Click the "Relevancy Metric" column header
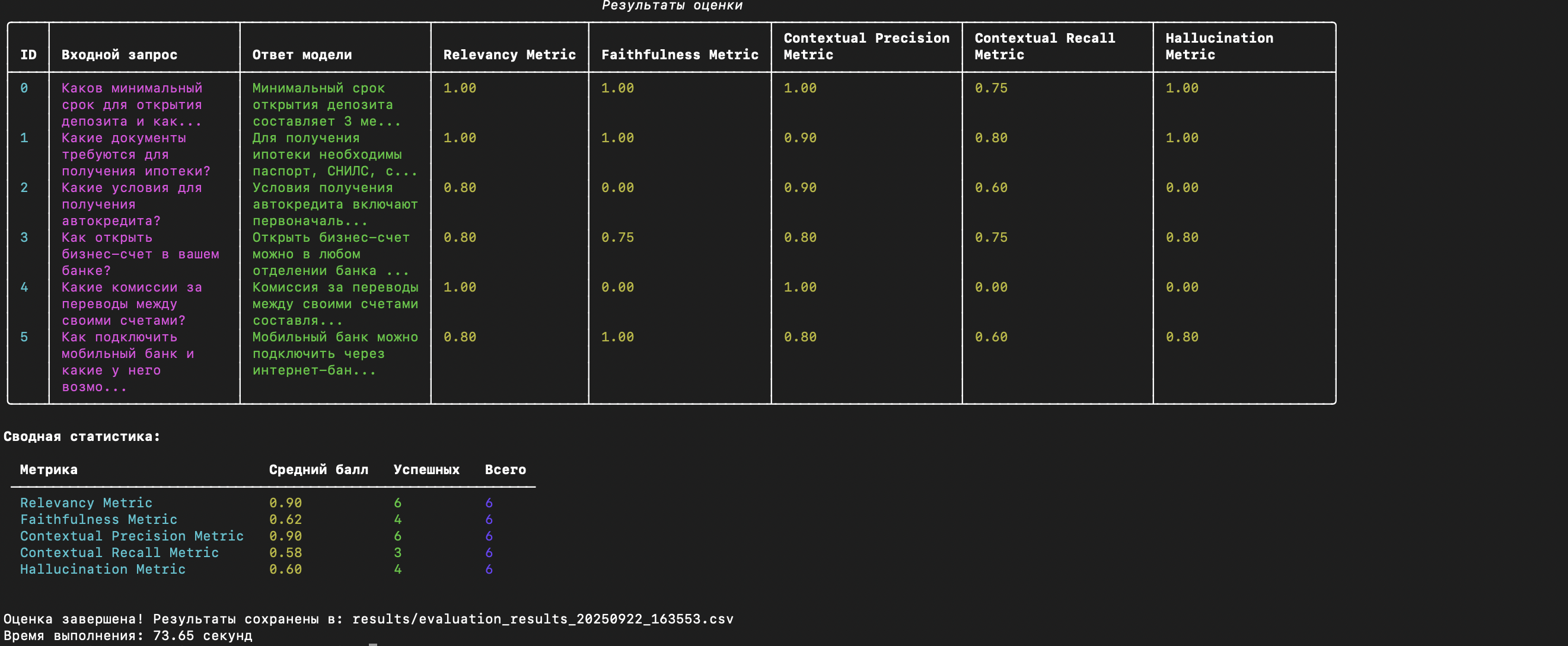The width and height of the screenshot is (1568, 646). 509,55
